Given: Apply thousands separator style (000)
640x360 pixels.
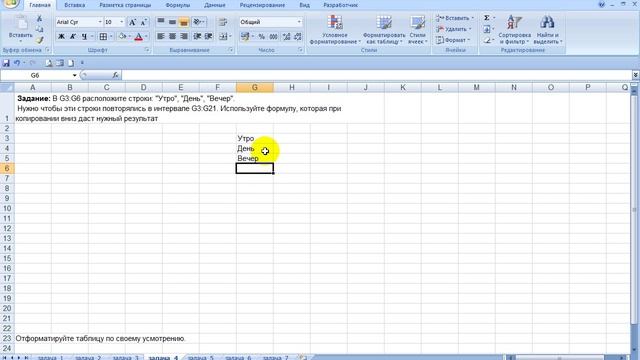Looking at the screenshot, I should [x=273, y=37].
